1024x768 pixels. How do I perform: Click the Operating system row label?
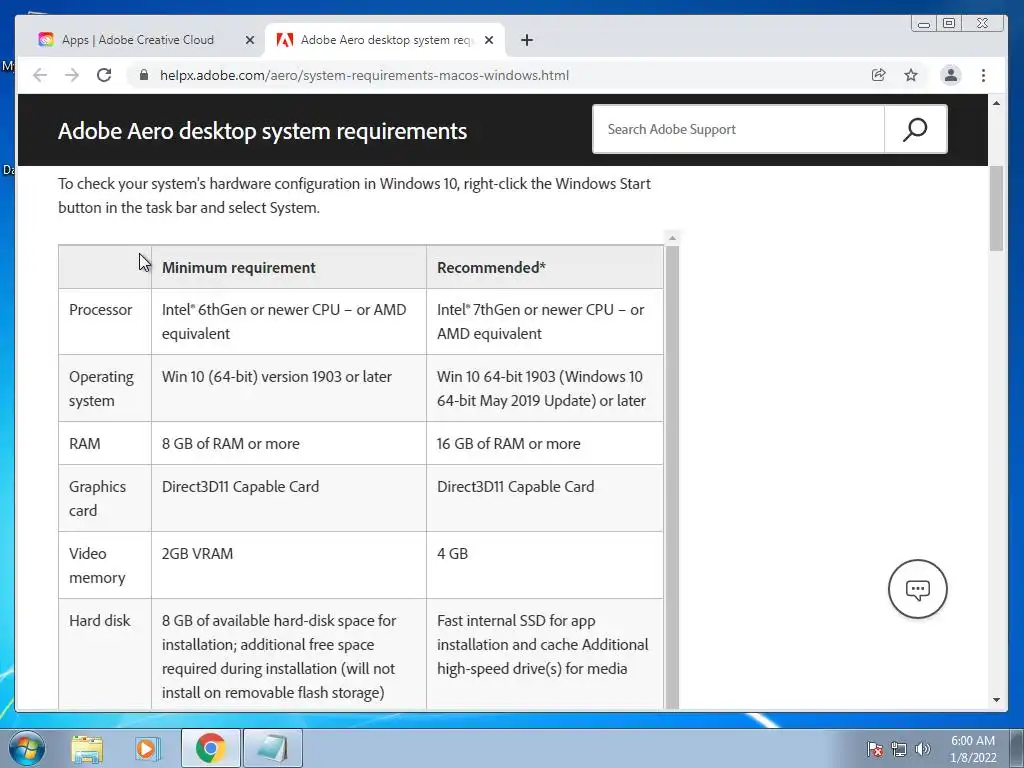(x=101, y=389)
